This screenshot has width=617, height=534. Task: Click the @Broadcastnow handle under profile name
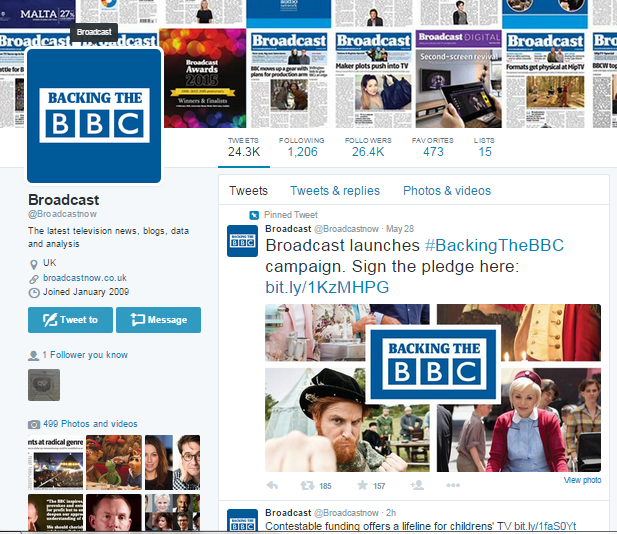coord(62,214)
